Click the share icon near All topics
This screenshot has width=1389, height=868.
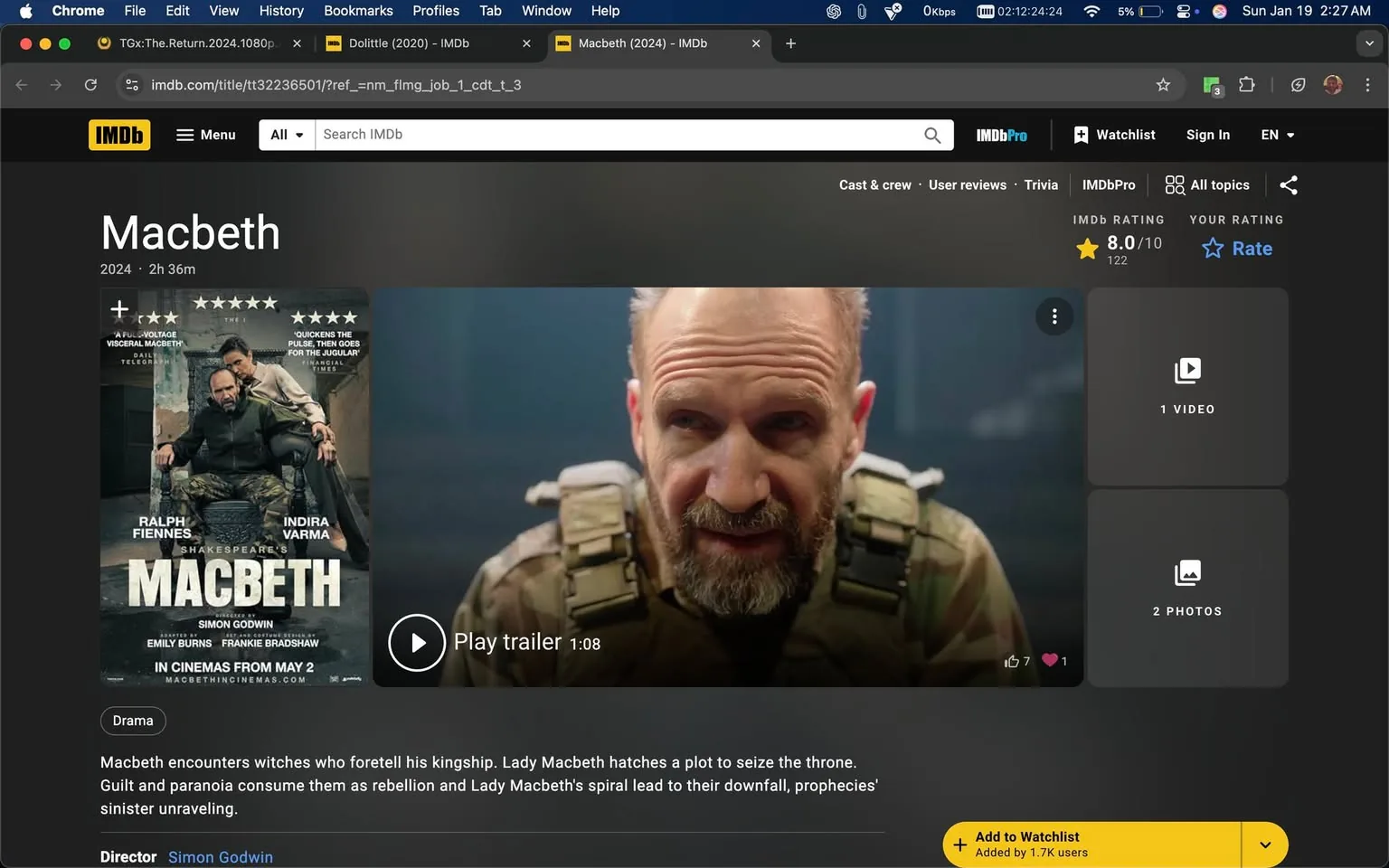click(x=1289, y=184)
